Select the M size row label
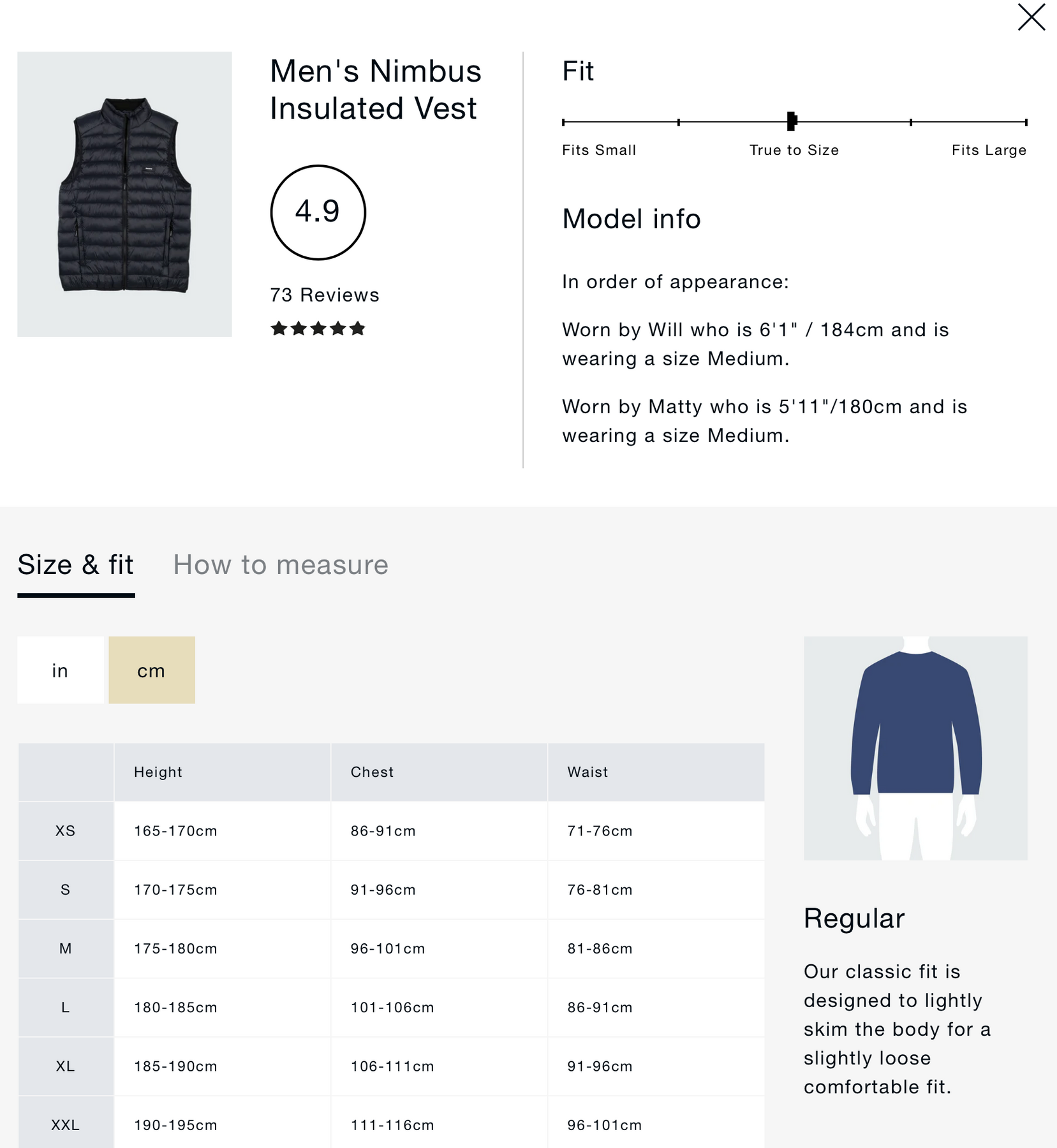The height and width of the screenshot is (1148, 1057). (66, 948)
